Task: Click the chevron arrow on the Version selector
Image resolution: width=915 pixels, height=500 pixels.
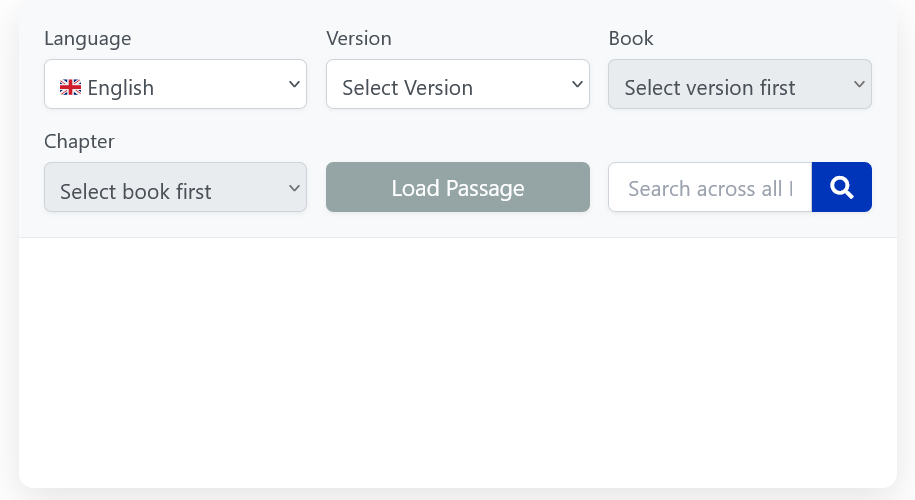Action: pyautogui.click(x=577, y=84)
